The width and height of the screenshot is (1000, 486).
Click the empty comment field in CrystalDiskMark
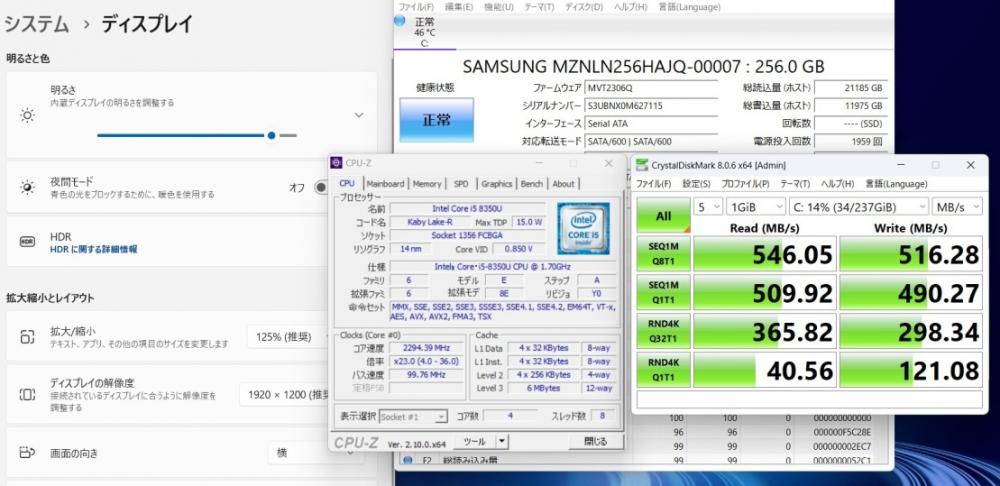pos(809,399)
